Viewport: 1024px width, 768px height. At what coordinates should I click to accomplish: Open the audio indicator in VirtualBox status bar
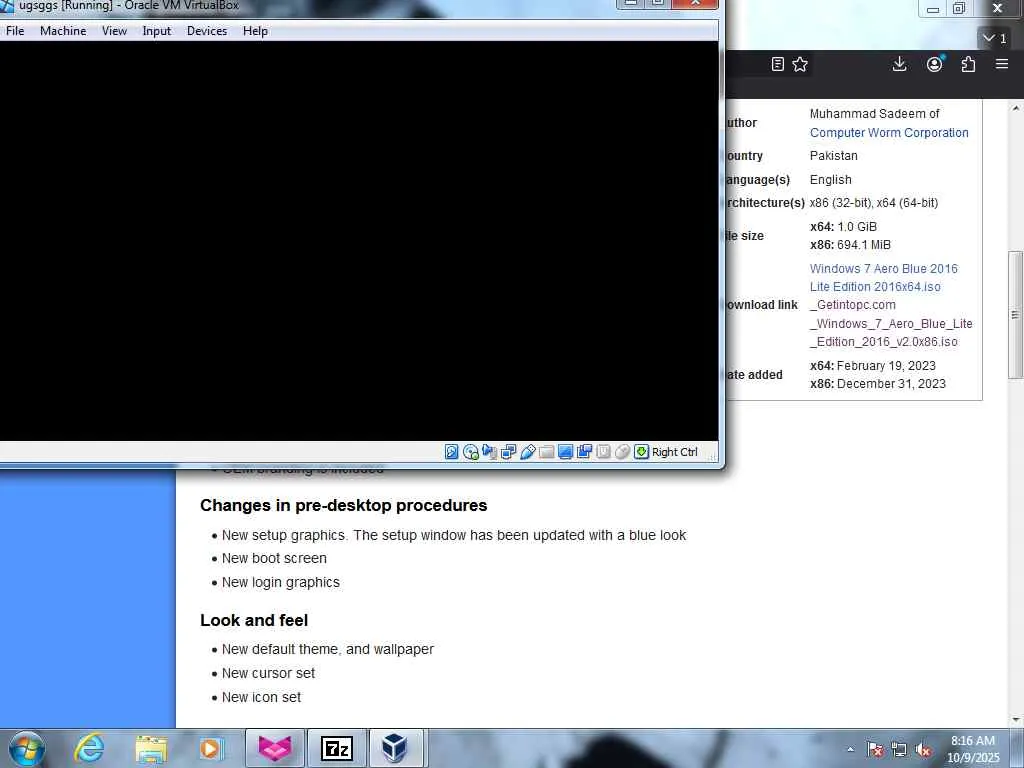coord(489,452)
